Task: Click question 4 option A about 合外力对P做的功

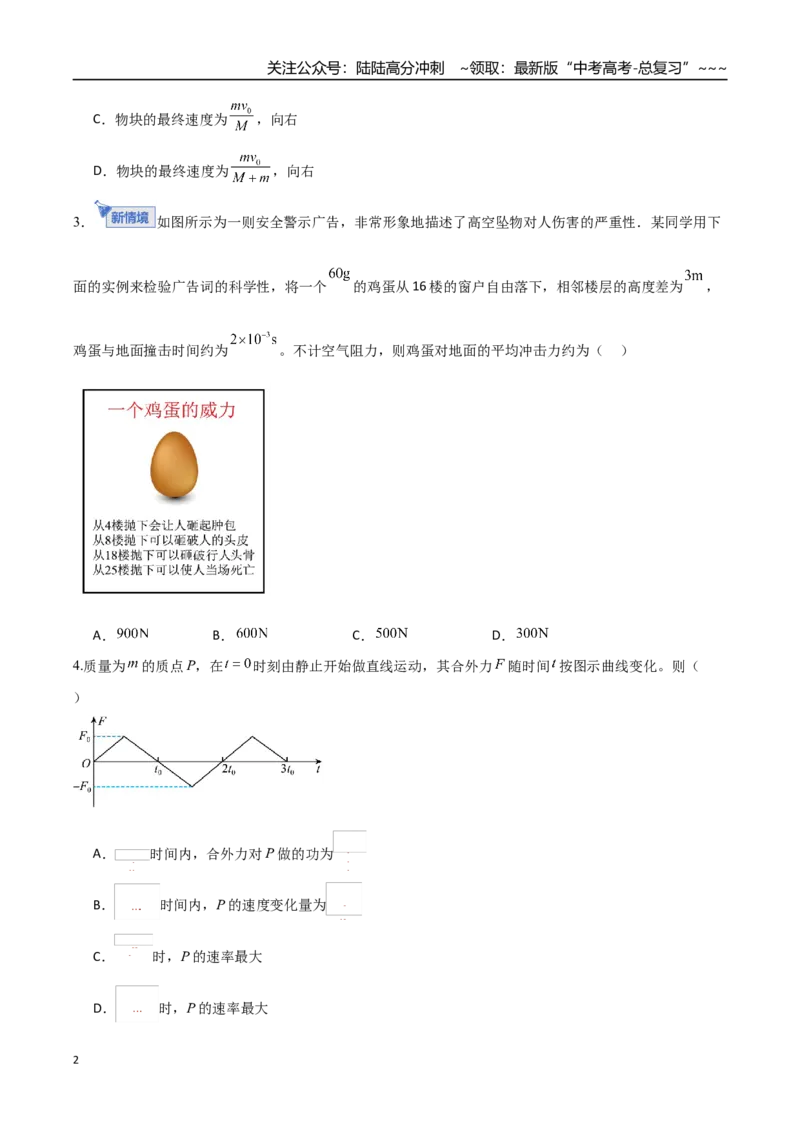Action: coord(230,853)
